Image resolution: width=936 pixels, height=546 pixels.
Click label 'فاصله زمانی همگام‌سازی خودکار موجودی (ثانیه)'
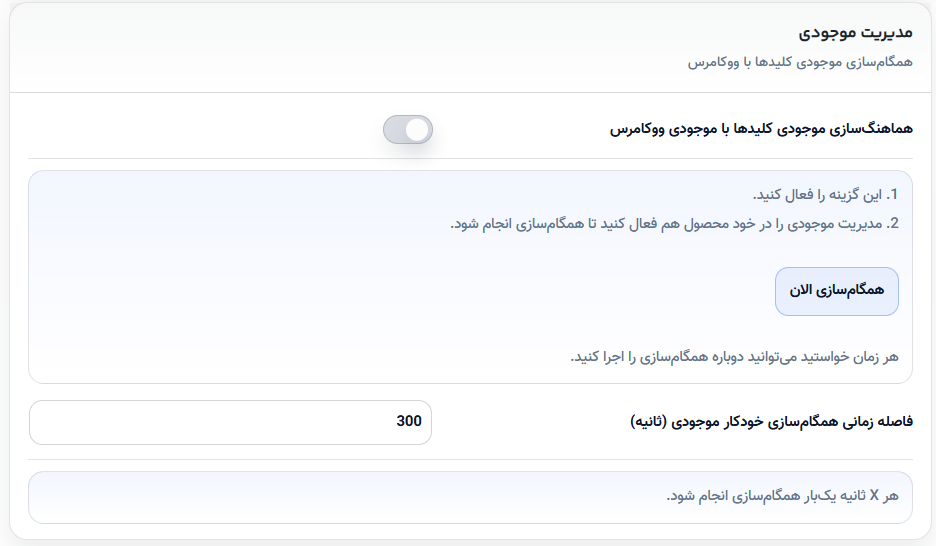(x=771, y=421)
